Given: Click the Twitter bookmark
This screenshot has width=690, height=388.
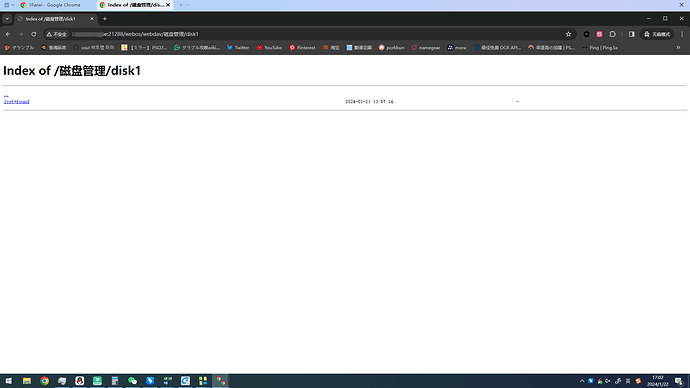Looking at the screenshot, I should click(238, 48).
